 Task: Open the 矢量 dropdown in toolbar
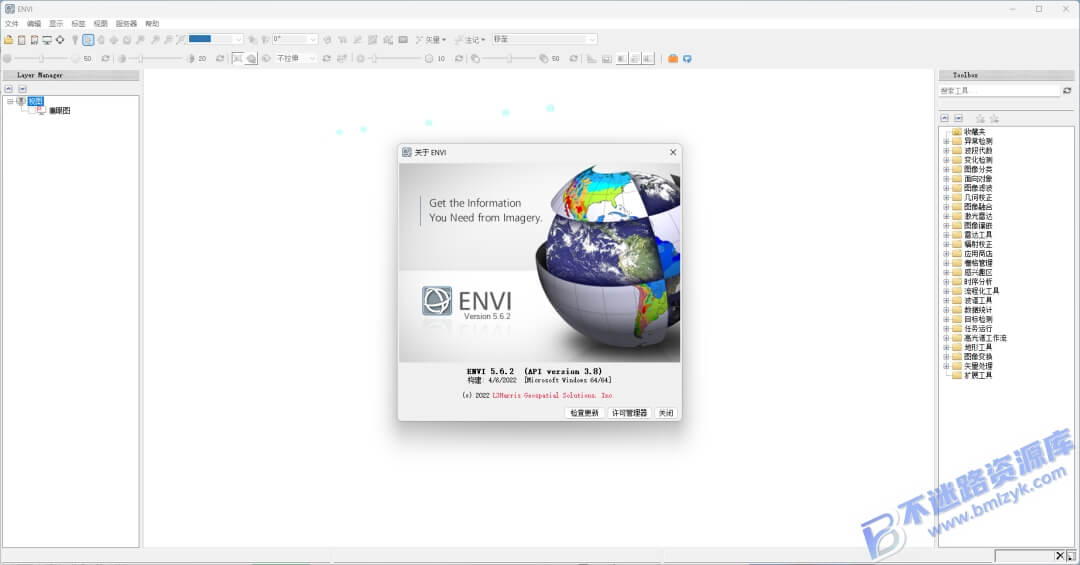(x=431, y=40)
